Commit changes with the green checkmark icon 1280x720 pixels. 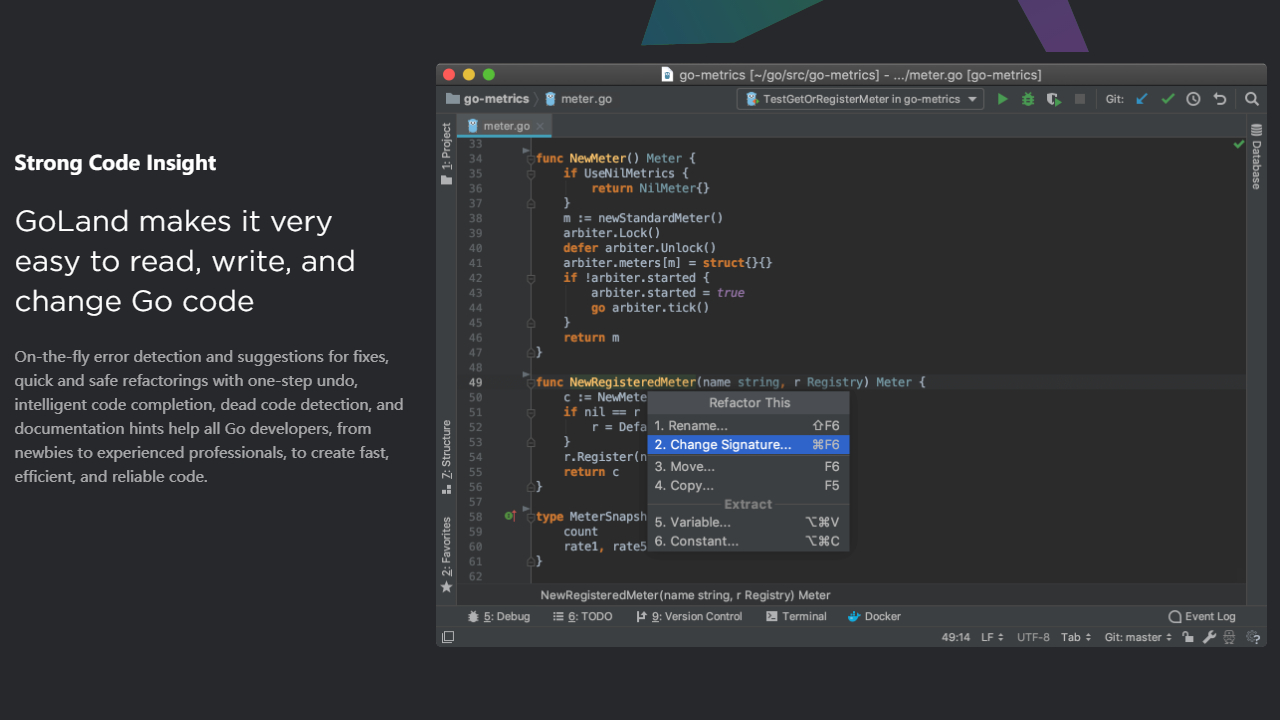point(1167,99)
